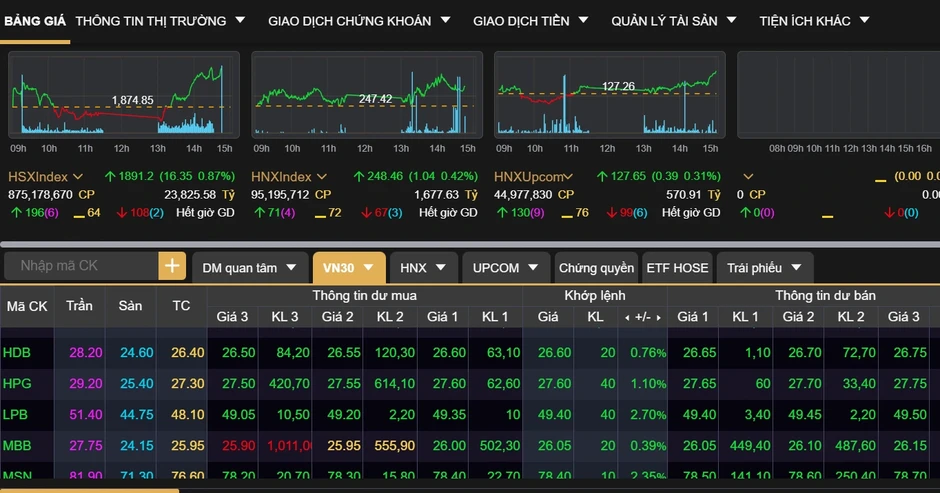
Task: Click HSXIndex up arrow count 196
Action: click(x=35, y=213)
